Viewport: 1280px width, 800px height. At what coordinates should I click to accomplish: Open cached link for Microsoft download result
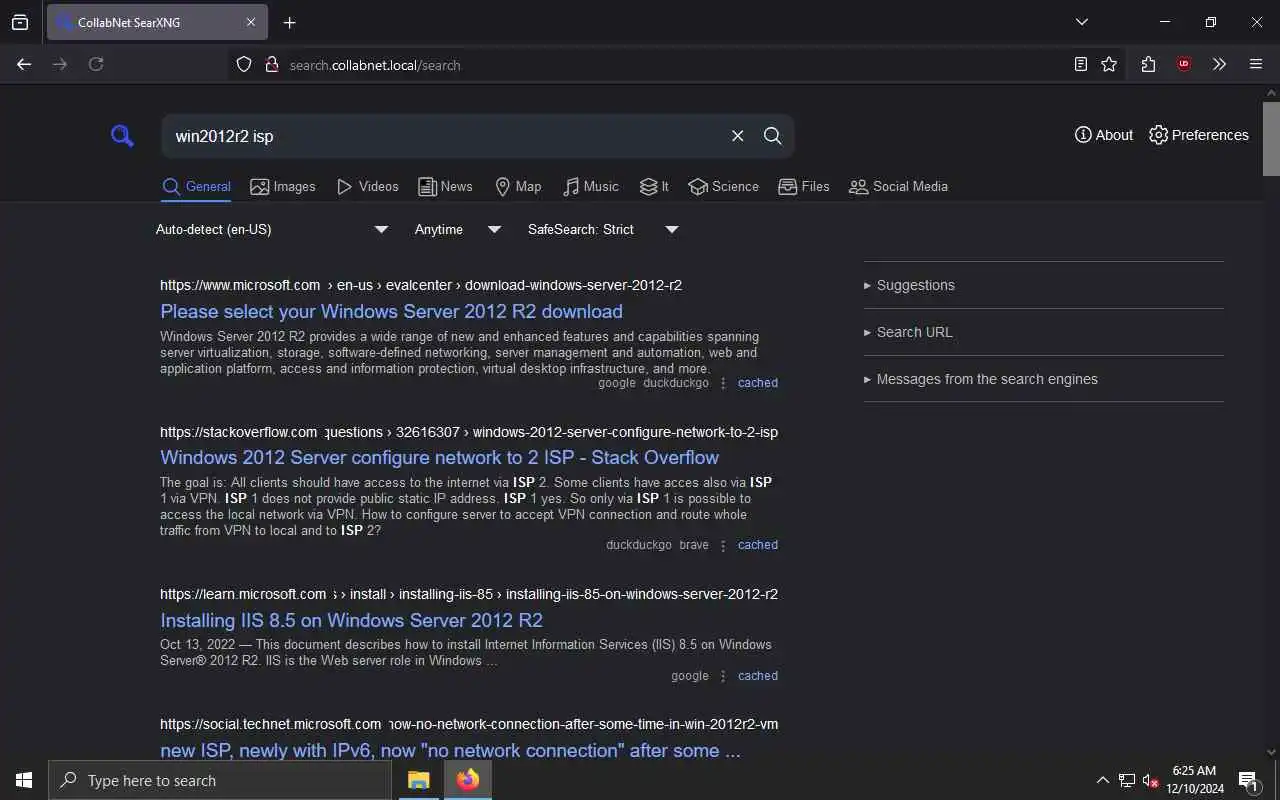pos(757,383)
